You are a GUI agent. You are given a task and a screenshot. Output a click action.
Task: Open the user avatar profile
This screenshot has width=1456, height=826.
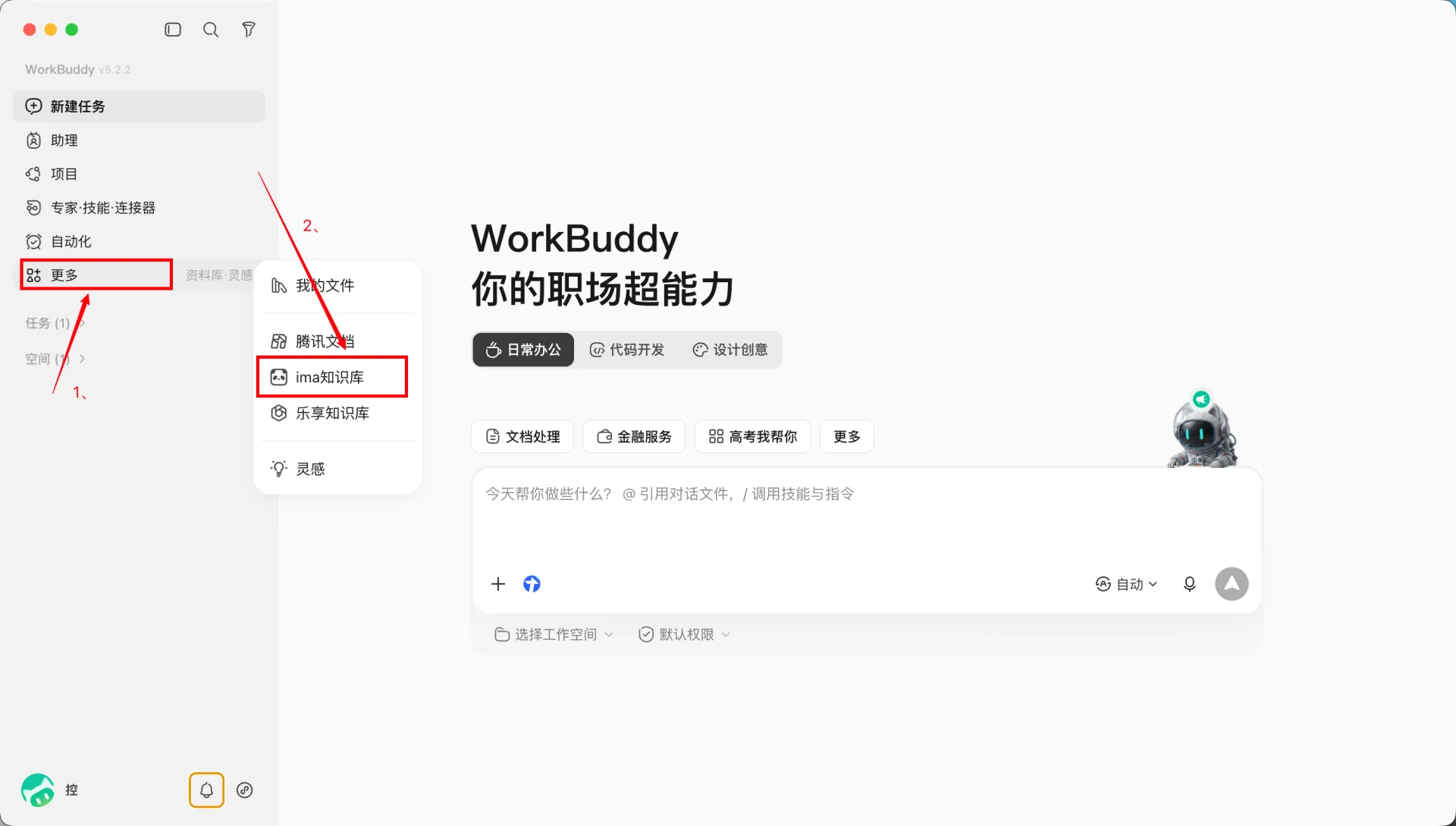coord(38,790)
